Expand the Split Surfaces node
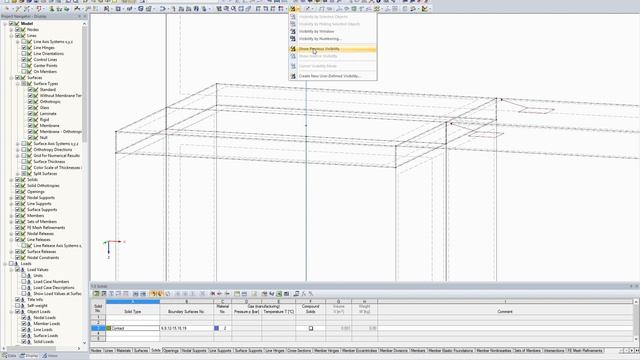This screenshot has width=640, height=360. [x=18, y=174]
